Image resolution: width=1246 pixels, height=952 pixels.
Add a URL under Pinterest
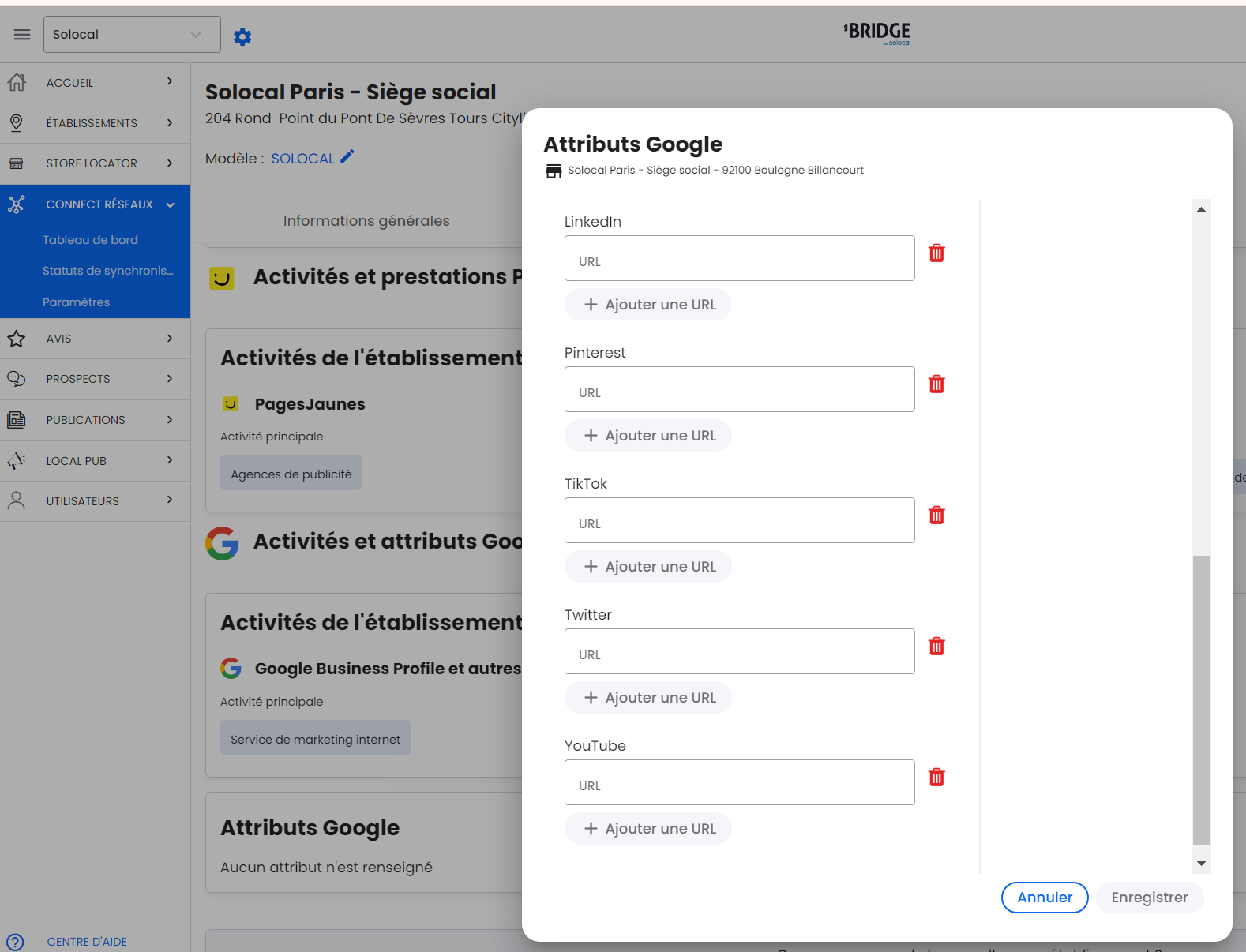pos(648,436)
